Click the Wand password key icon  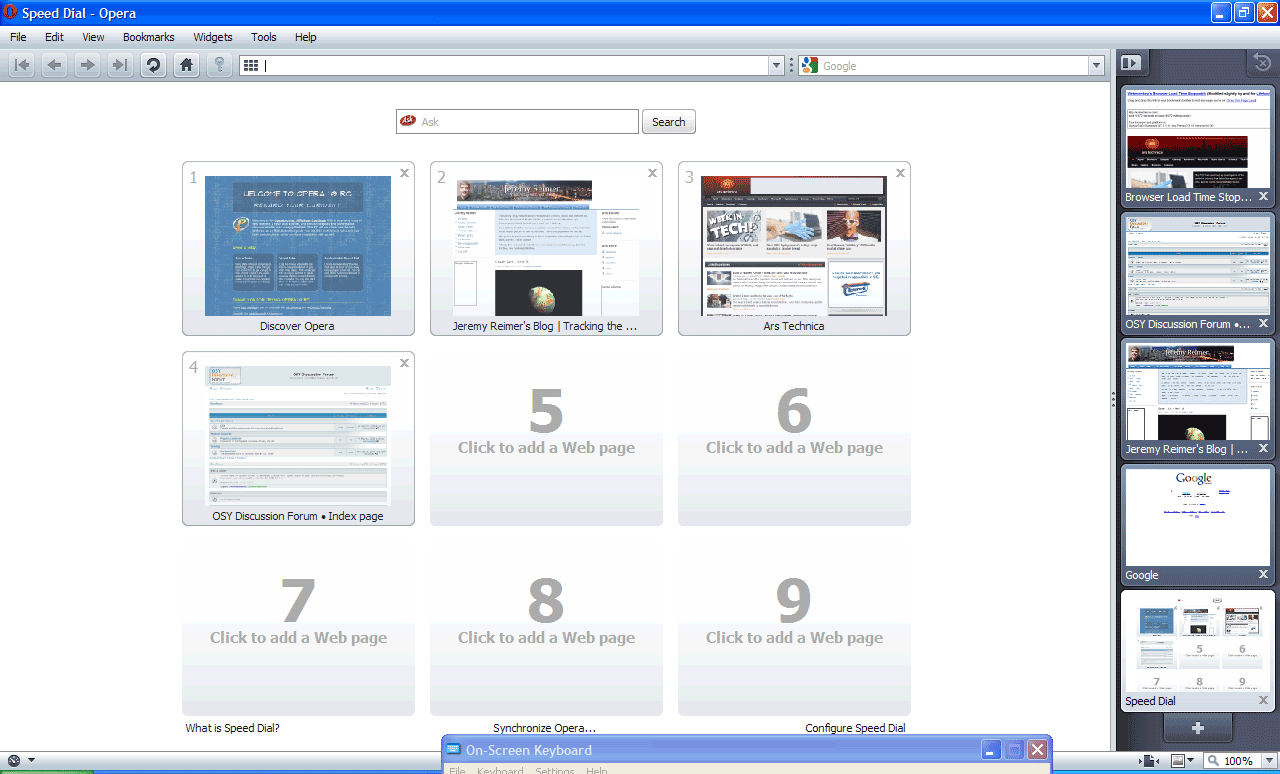219,65
